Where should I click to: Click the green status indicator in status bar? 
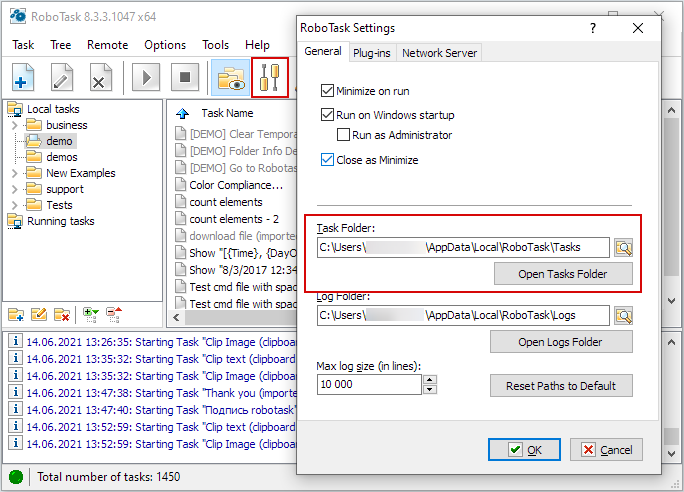pos(16,477)
